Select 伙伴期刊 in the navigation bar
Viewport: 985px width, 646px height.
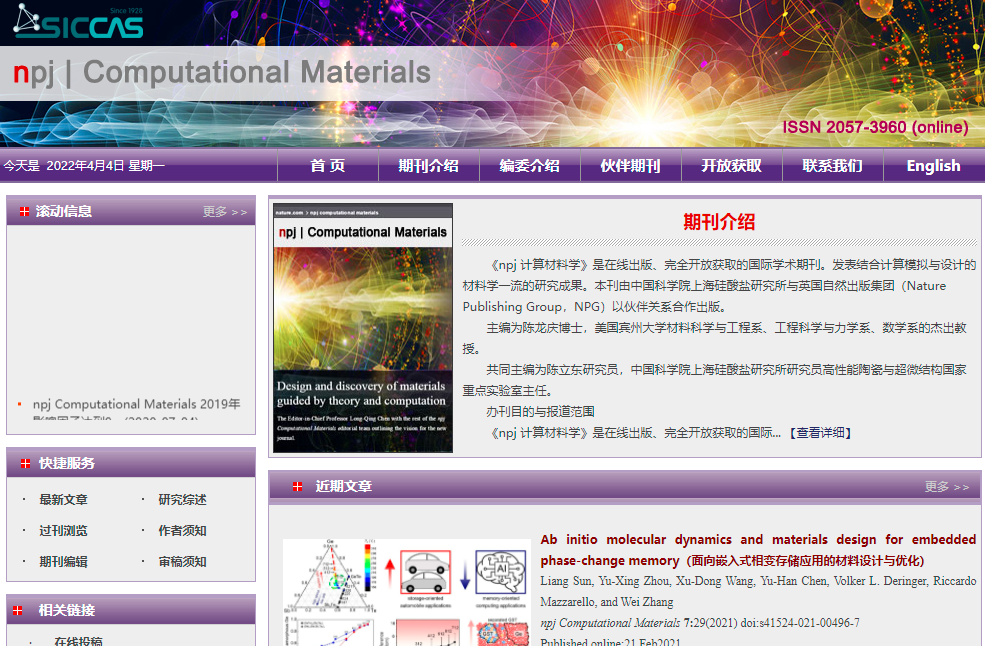[x=630, y=166]
